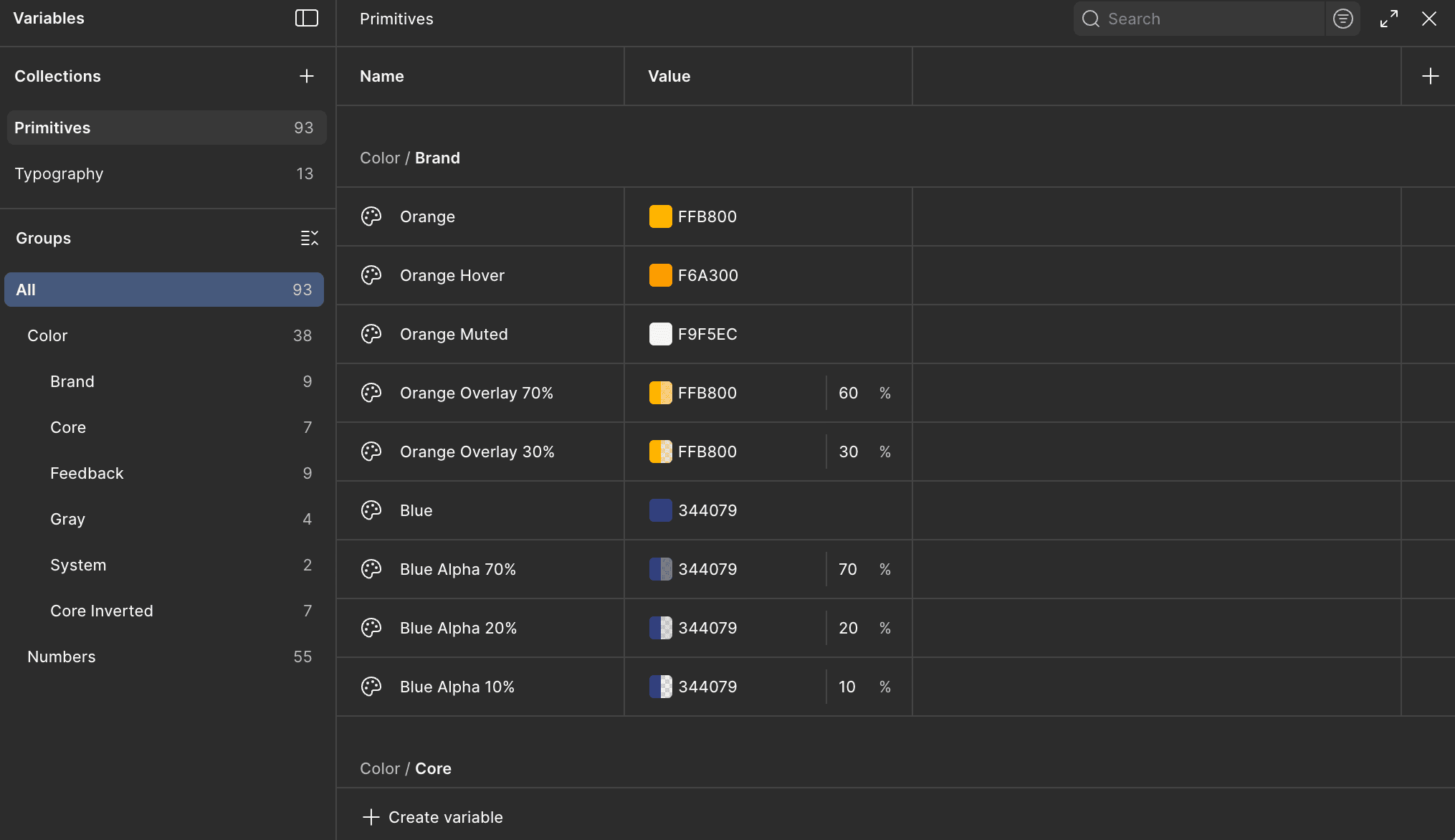
Task: Click the Orange Hover color type icon
Action: point(371,275)
